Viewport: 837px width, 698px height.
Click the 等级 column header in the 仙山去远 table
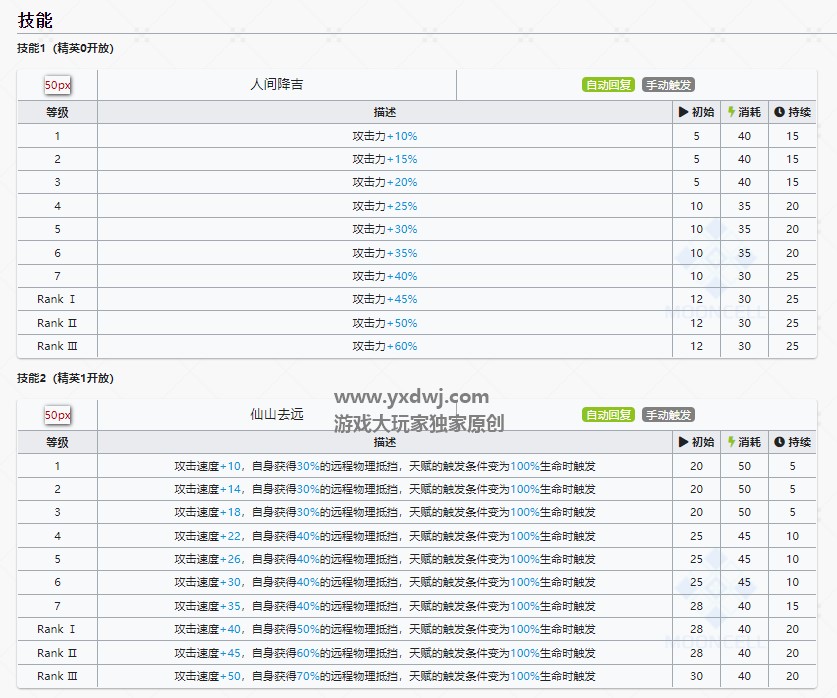tap(57, 442)
